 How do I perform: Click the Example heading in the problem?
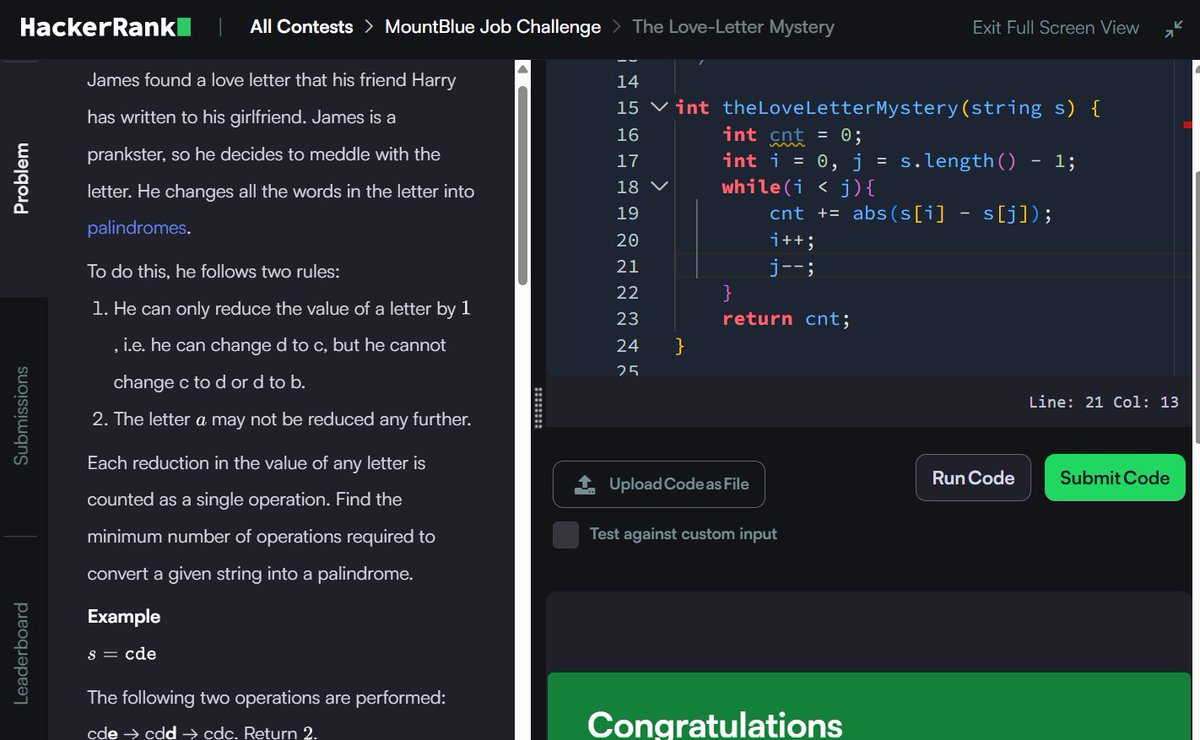[124, 616]
